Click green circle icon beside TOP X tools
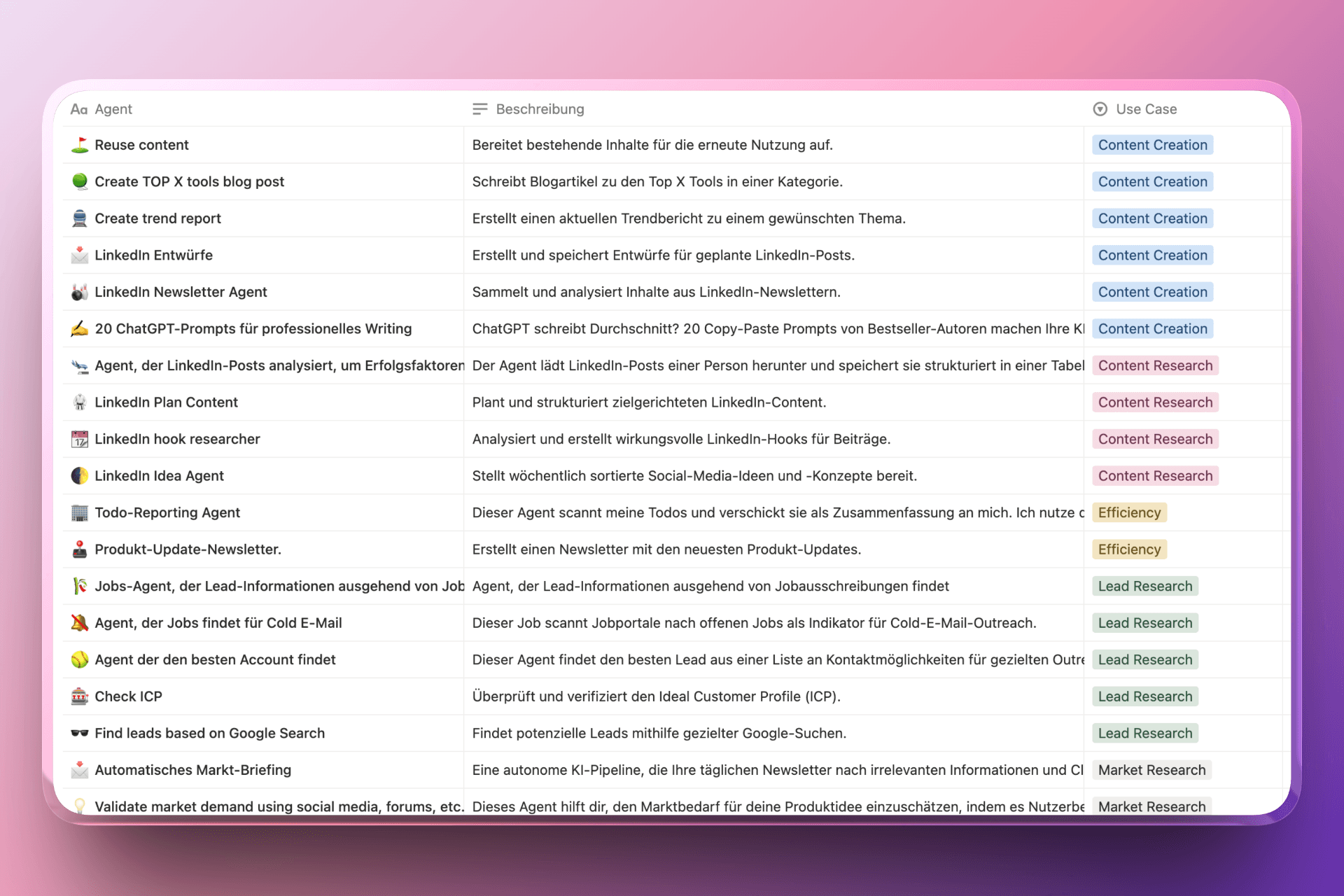The image size is (1344, 896). (x=80, y=181)
